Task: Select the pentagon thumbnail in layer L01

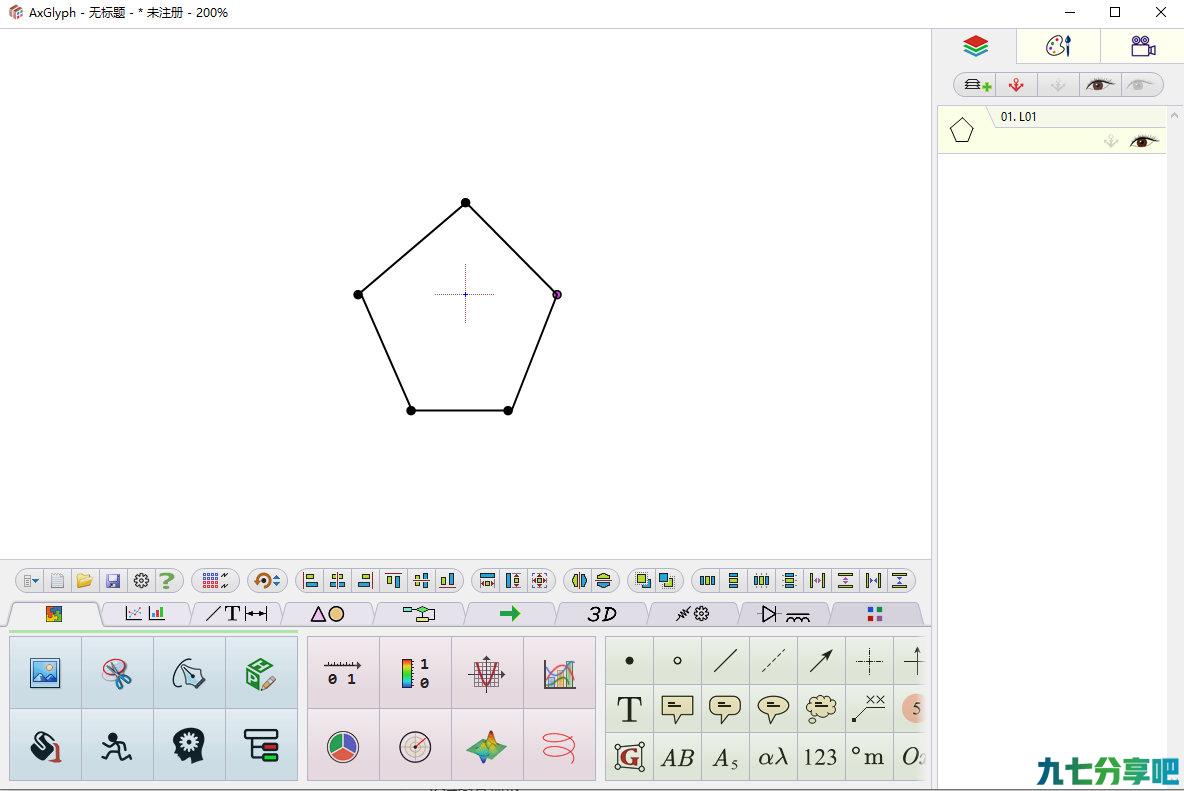Action: click(x=961, y=131)
